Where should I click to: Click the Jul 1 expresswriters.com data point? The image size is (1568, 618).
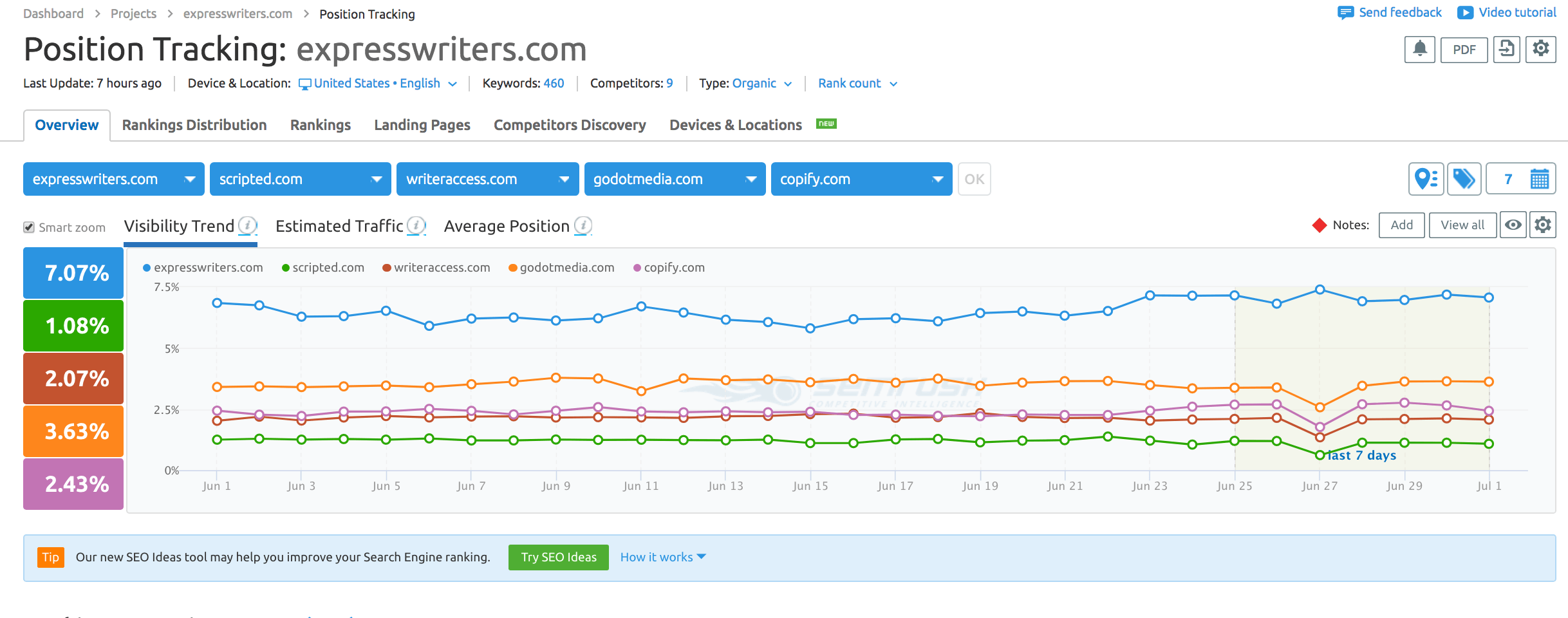pyautogui.click(x=1489, y=297)
